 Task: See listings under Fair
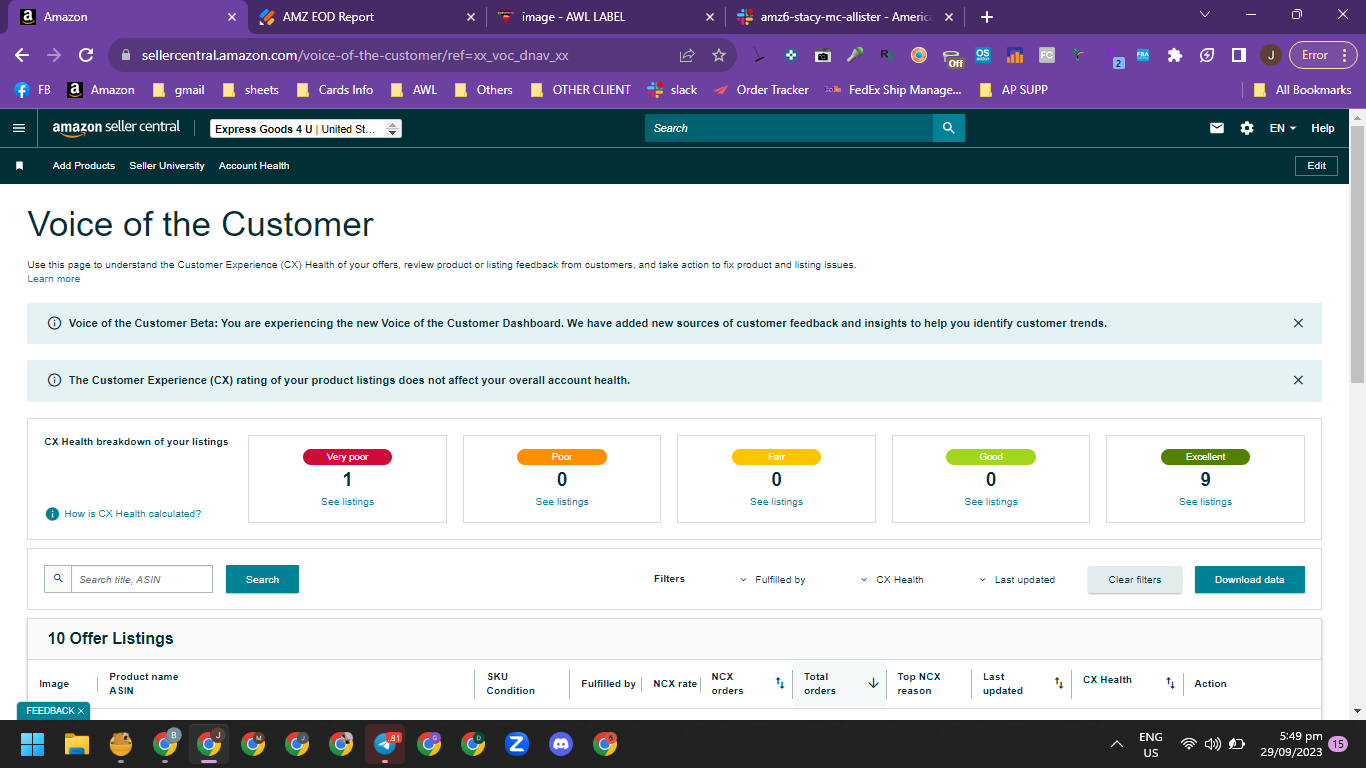776,502
